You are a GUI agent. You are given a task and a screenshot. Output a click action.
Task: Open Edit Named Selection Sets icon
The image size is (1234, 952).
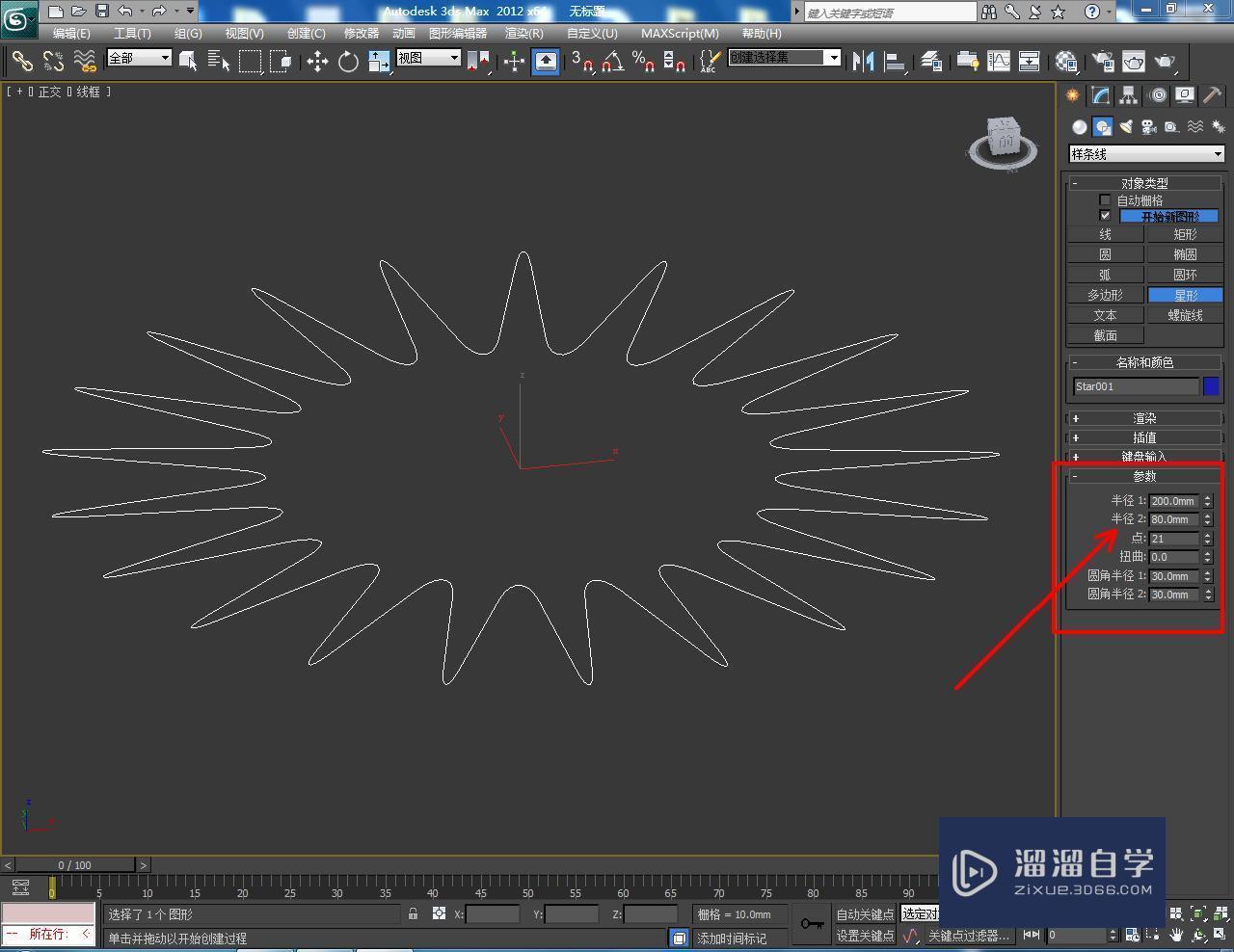(x=709, y=62)
